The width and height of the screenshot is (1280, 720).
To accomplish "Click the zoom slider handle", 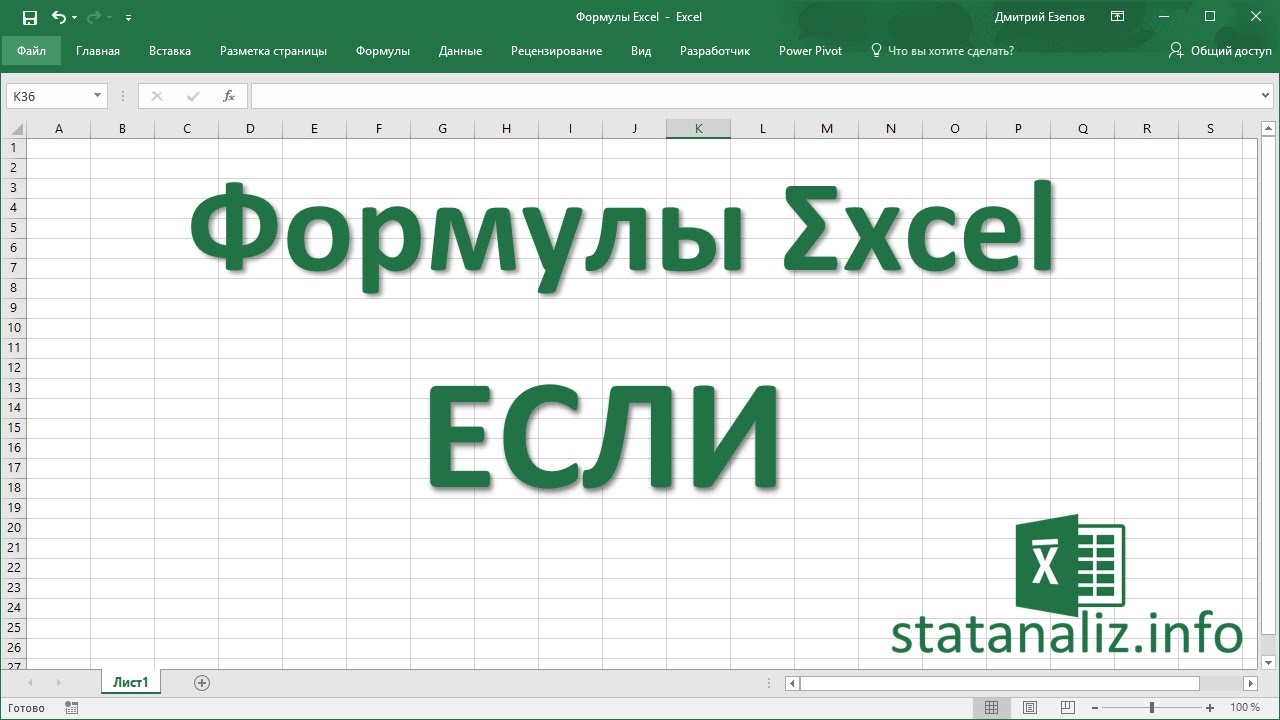I will click(x=1153, y=707).
